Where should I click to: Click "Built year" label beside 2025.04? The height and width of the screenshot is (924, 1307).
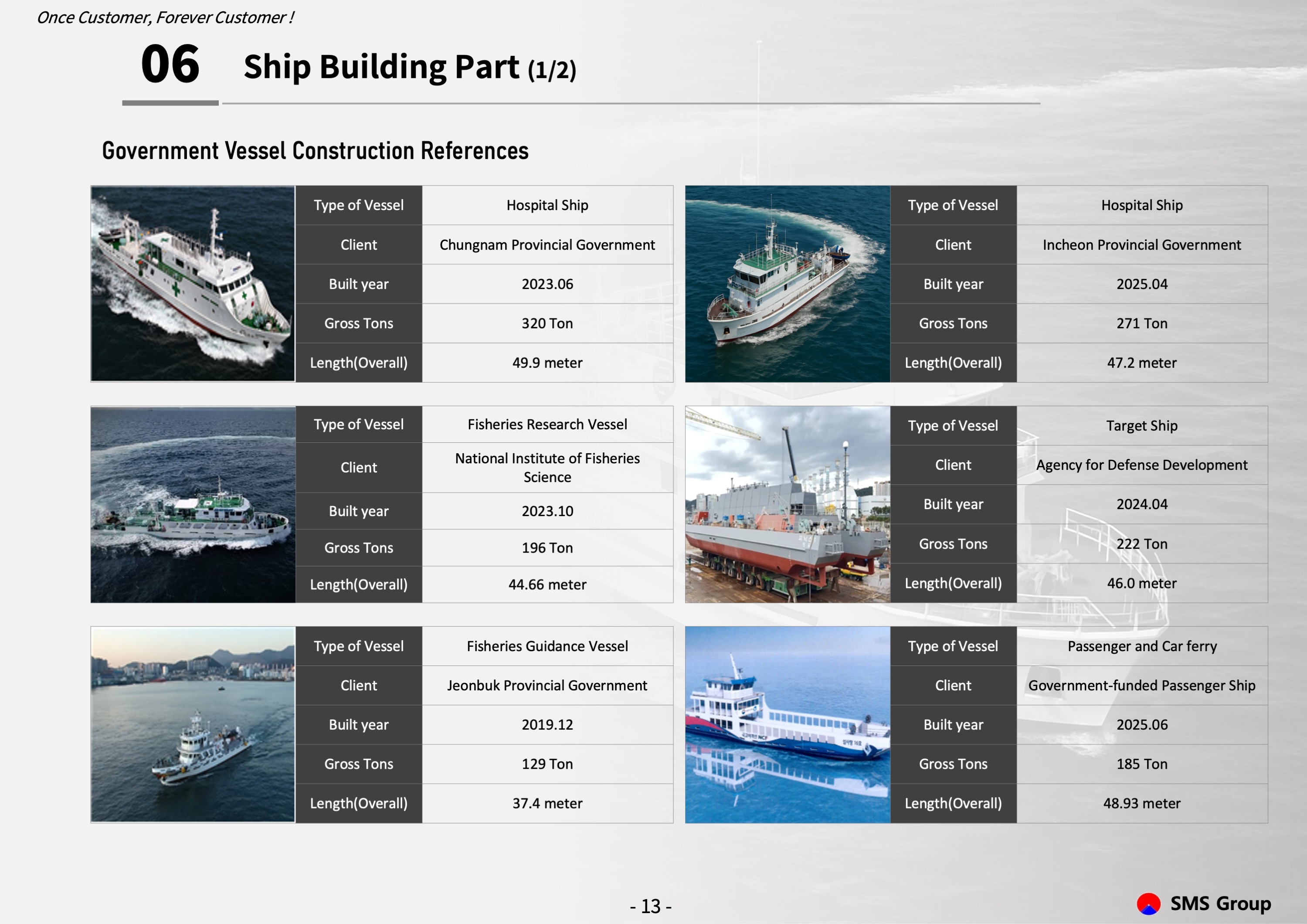954,284
